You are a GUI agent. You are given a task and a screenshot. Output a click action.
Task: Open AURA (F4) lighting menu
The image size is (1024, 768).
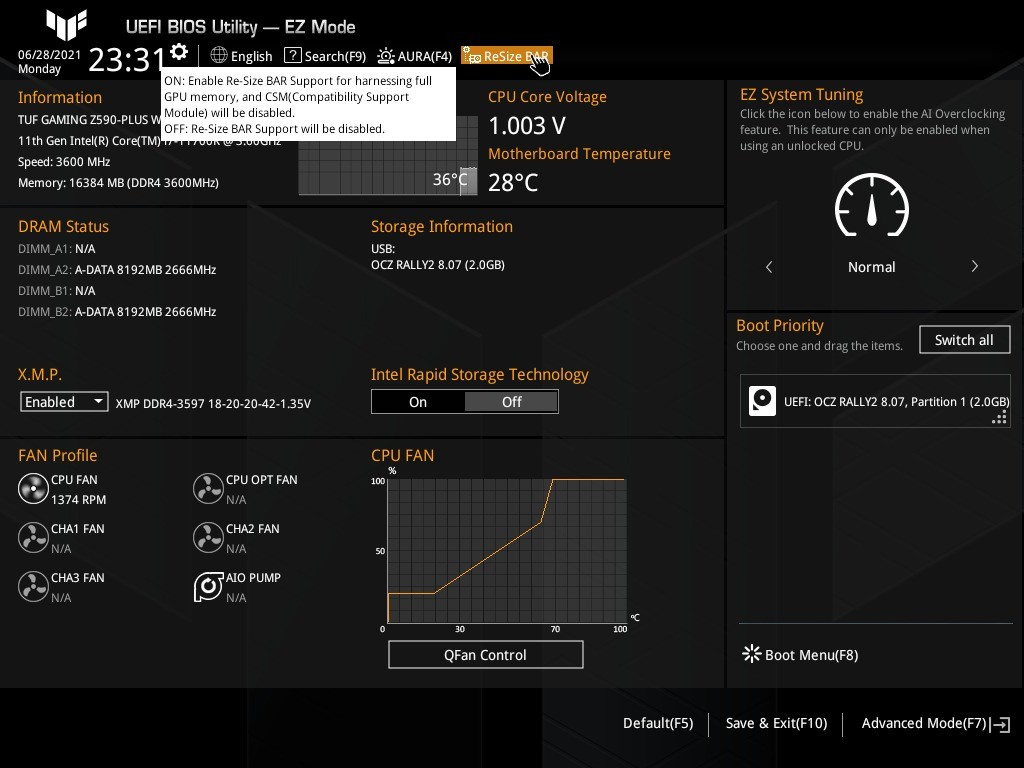pos(415,56)
